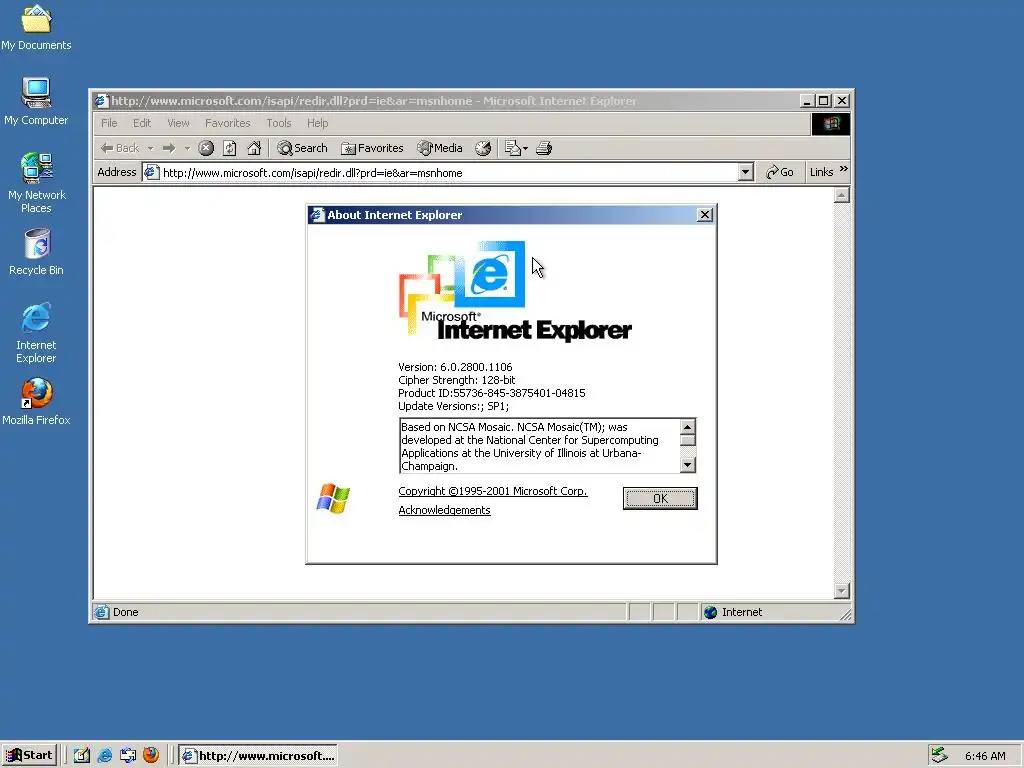Click the Mail toolbar icon
This screenshot has width=1024, height=768.
[x=513, y=148]
